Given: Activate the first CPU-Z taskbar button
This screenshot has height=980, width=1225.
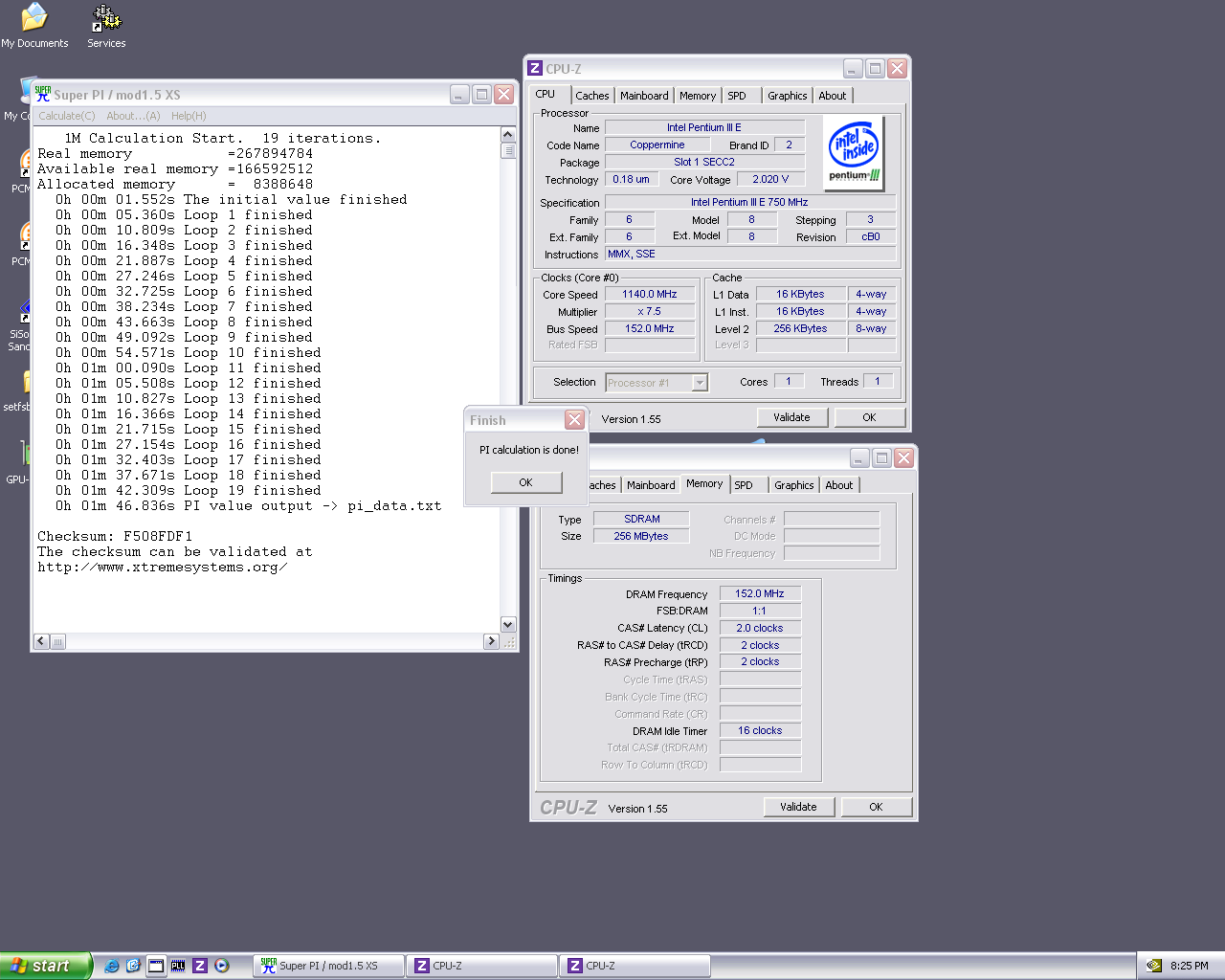Looking at the screenshot, I should coord(481,966).
